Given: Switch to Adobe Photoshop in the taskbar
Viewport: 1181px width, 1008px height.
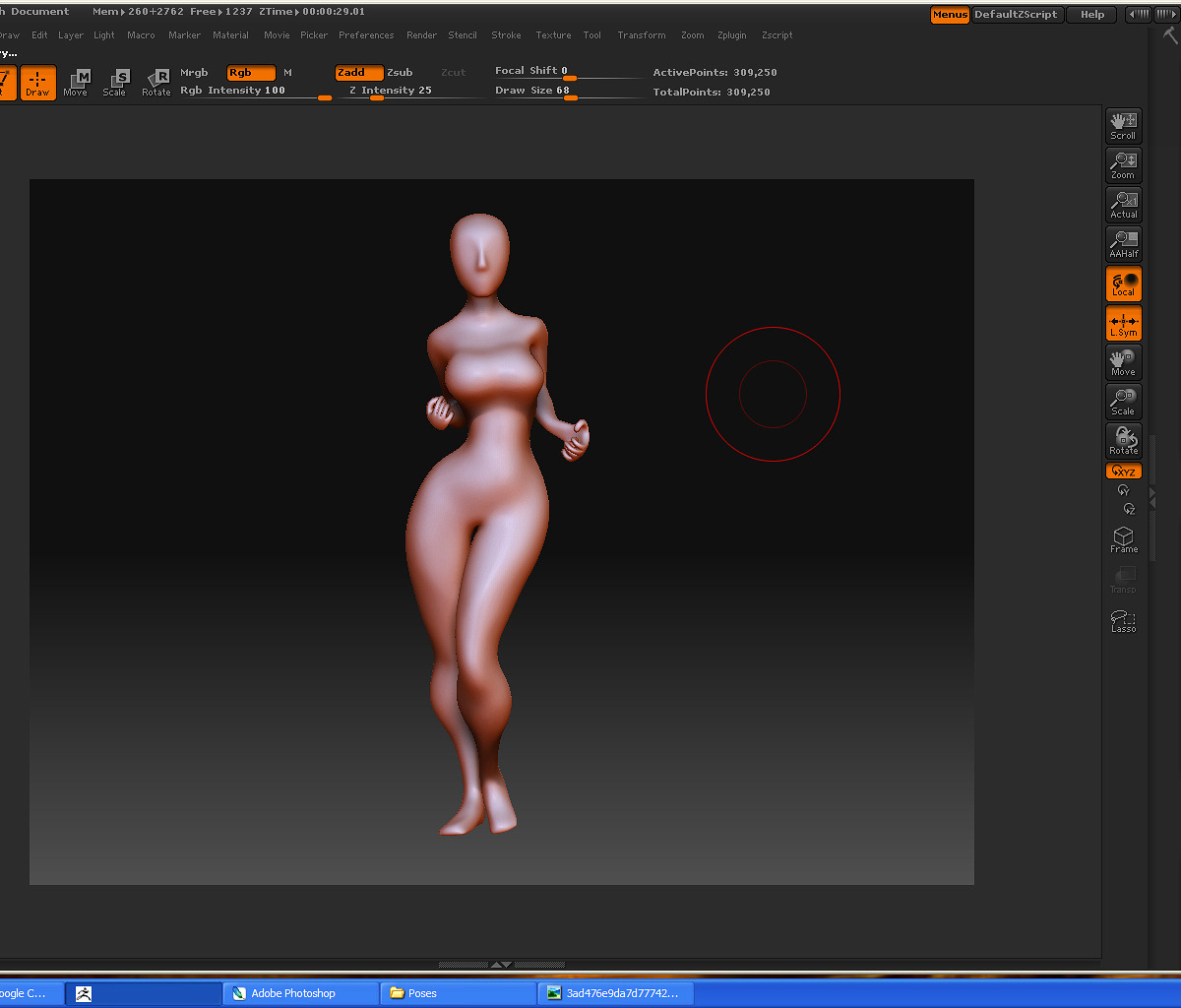Looking at the screenshot, I should click(x=301, y=993).
